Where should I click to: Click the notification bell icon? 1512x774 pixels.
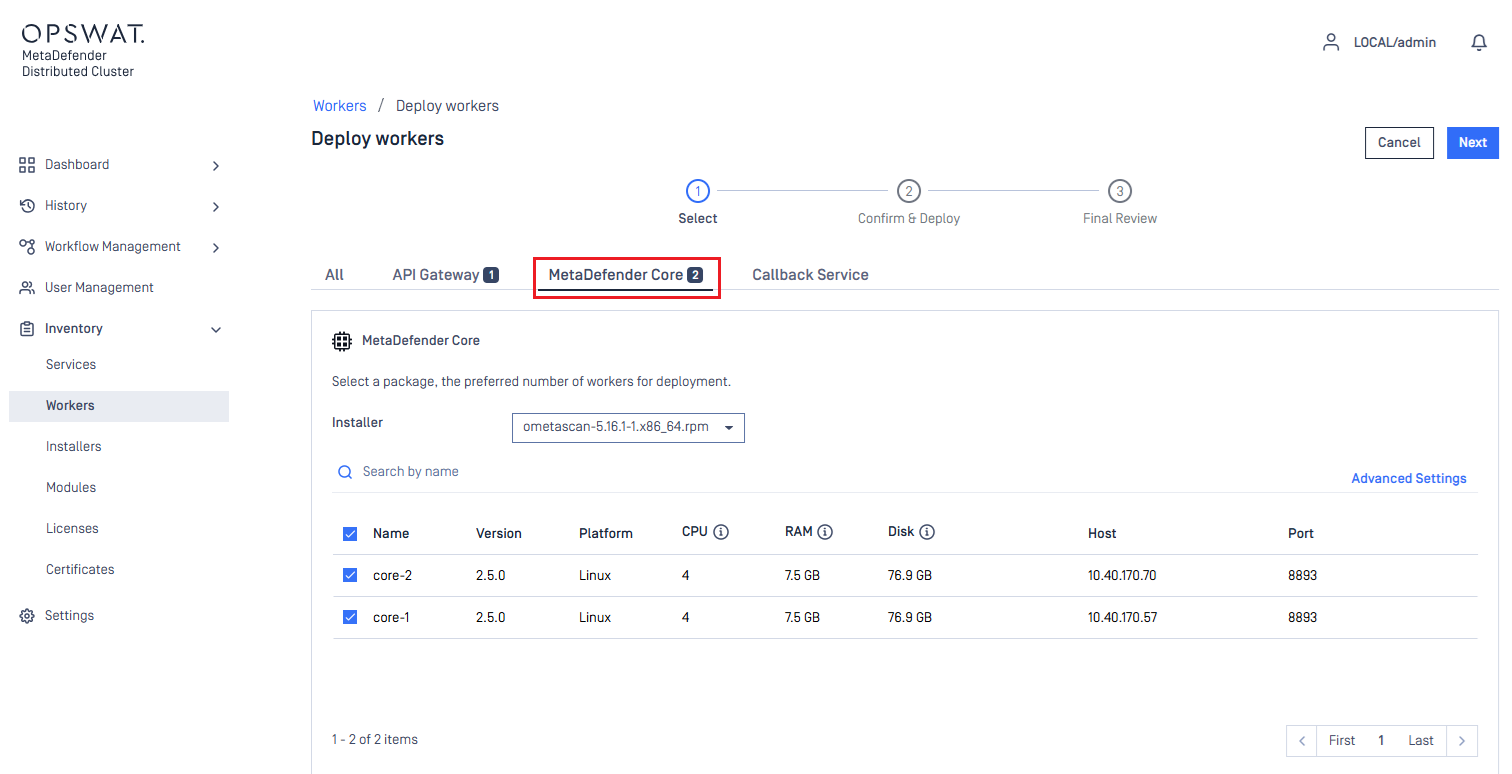coord(1479,42)
